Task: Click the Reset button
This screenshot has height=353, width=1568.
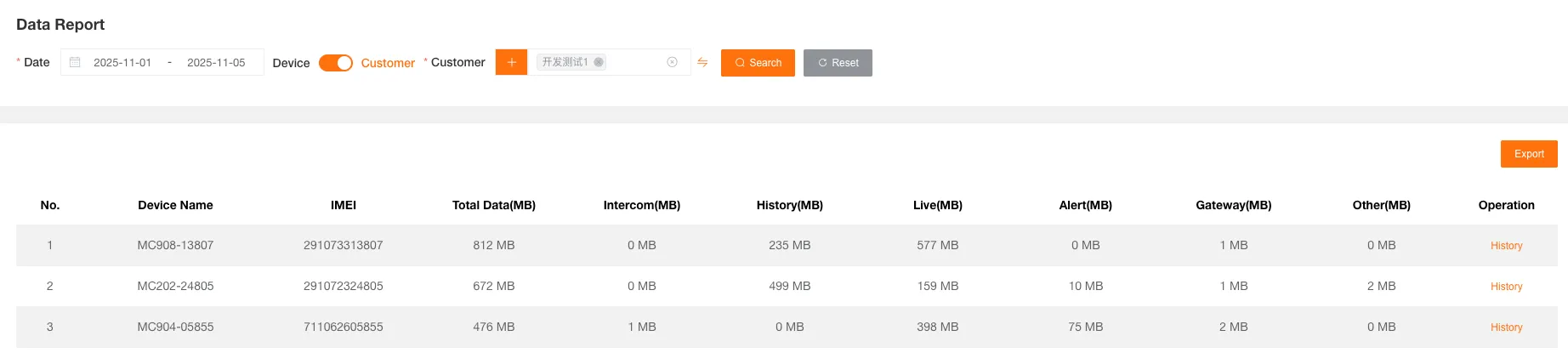Action: [838, 63]
